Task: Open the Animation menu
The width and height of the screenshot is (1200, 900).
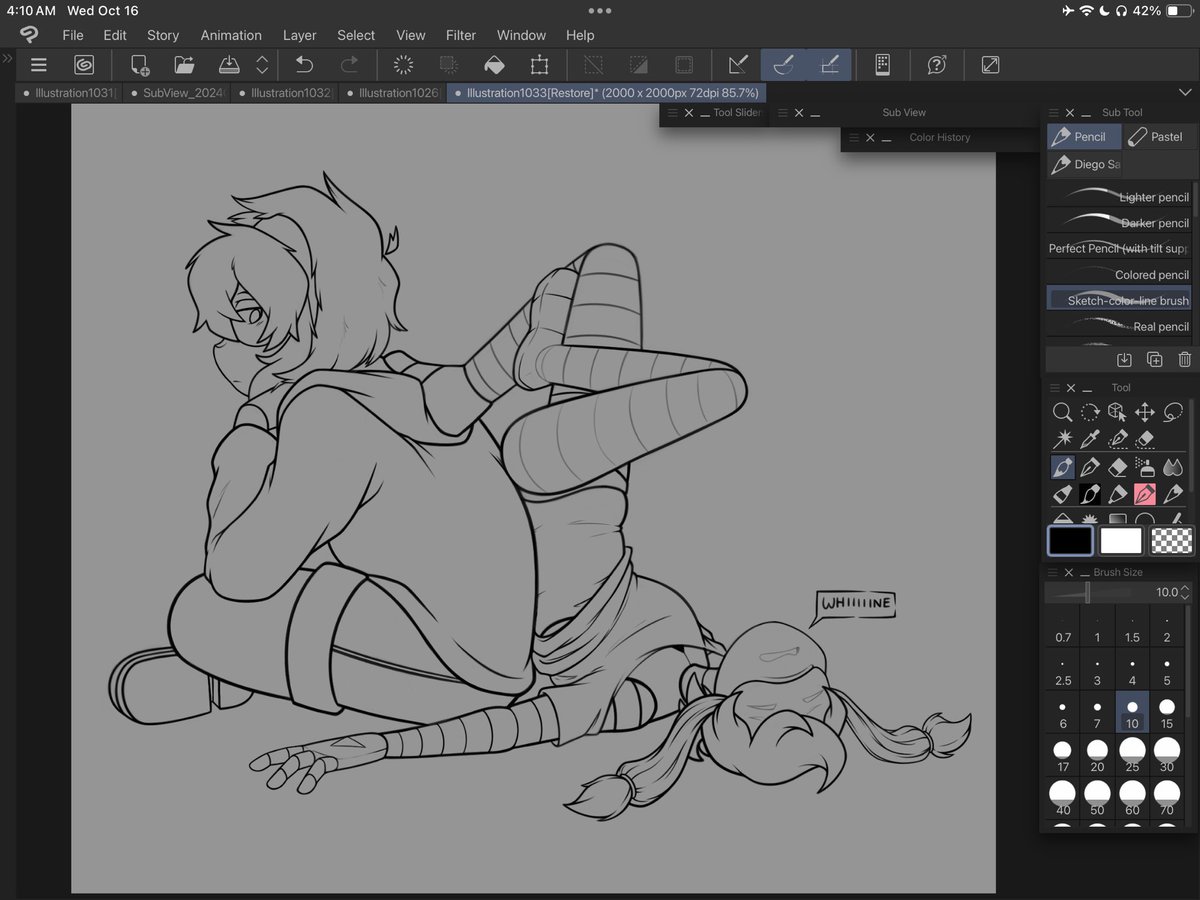Action: pyautogui.click(x=231, y=35)
